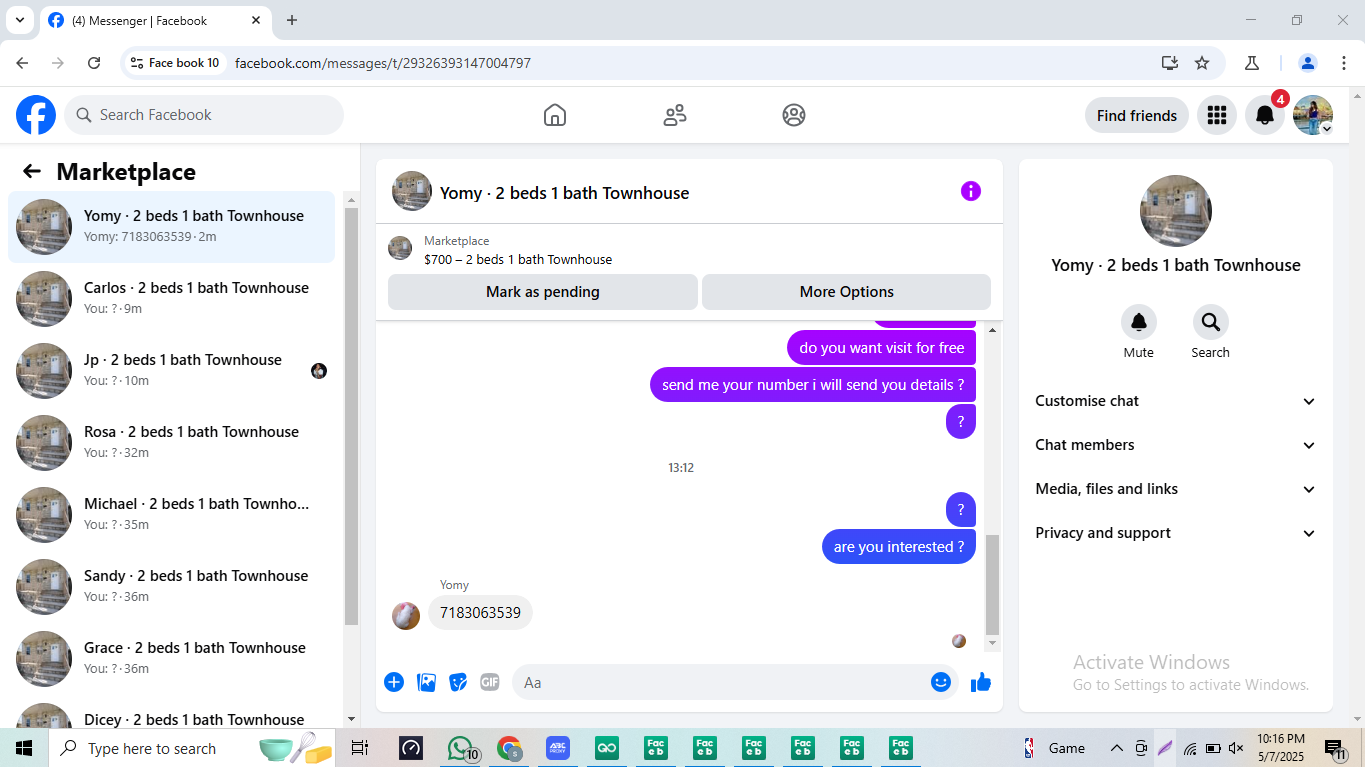Open Jp conversation in the list
Screen dimensions: 1365x767
point(171,371)
